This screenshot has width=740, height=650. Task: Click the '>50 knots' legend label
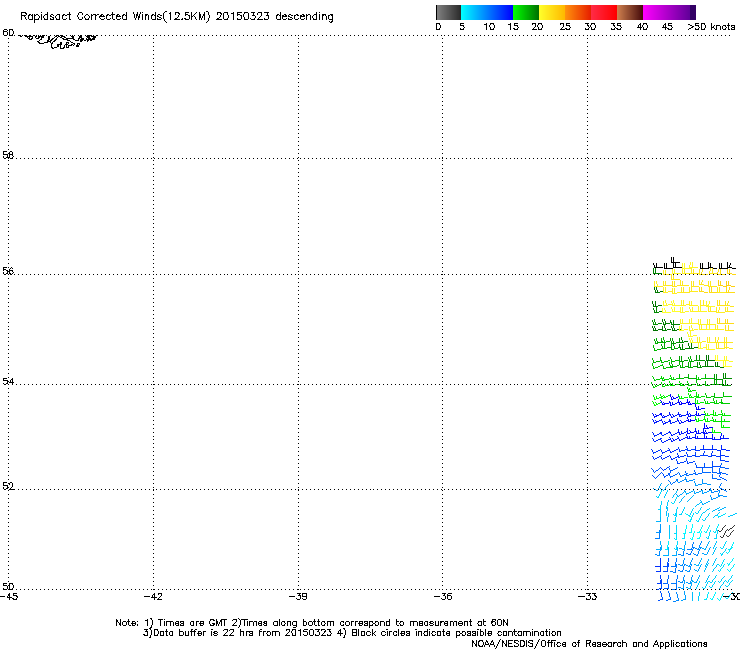[711, 27]
